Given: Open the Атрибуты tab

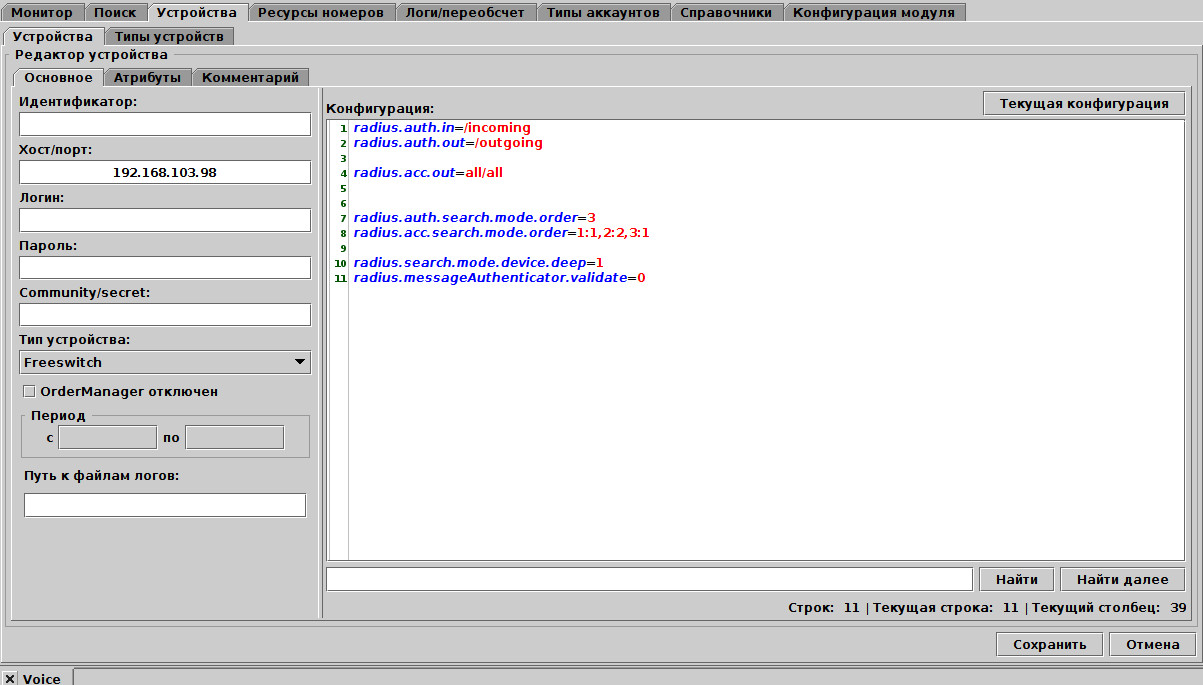Looking at the screenshot, I should pyautogui.click(x=147, y=77).
